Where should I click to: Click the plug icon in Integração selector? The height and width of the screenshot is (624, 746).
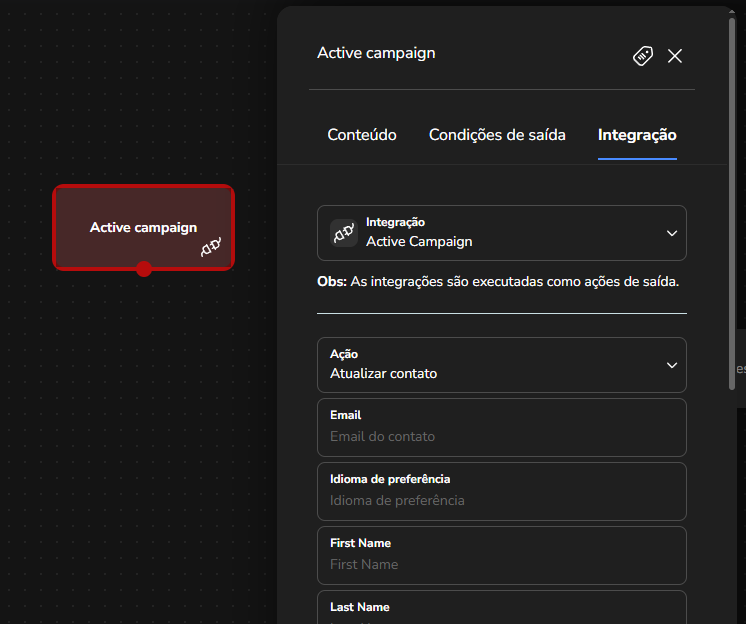pos(344,233)
